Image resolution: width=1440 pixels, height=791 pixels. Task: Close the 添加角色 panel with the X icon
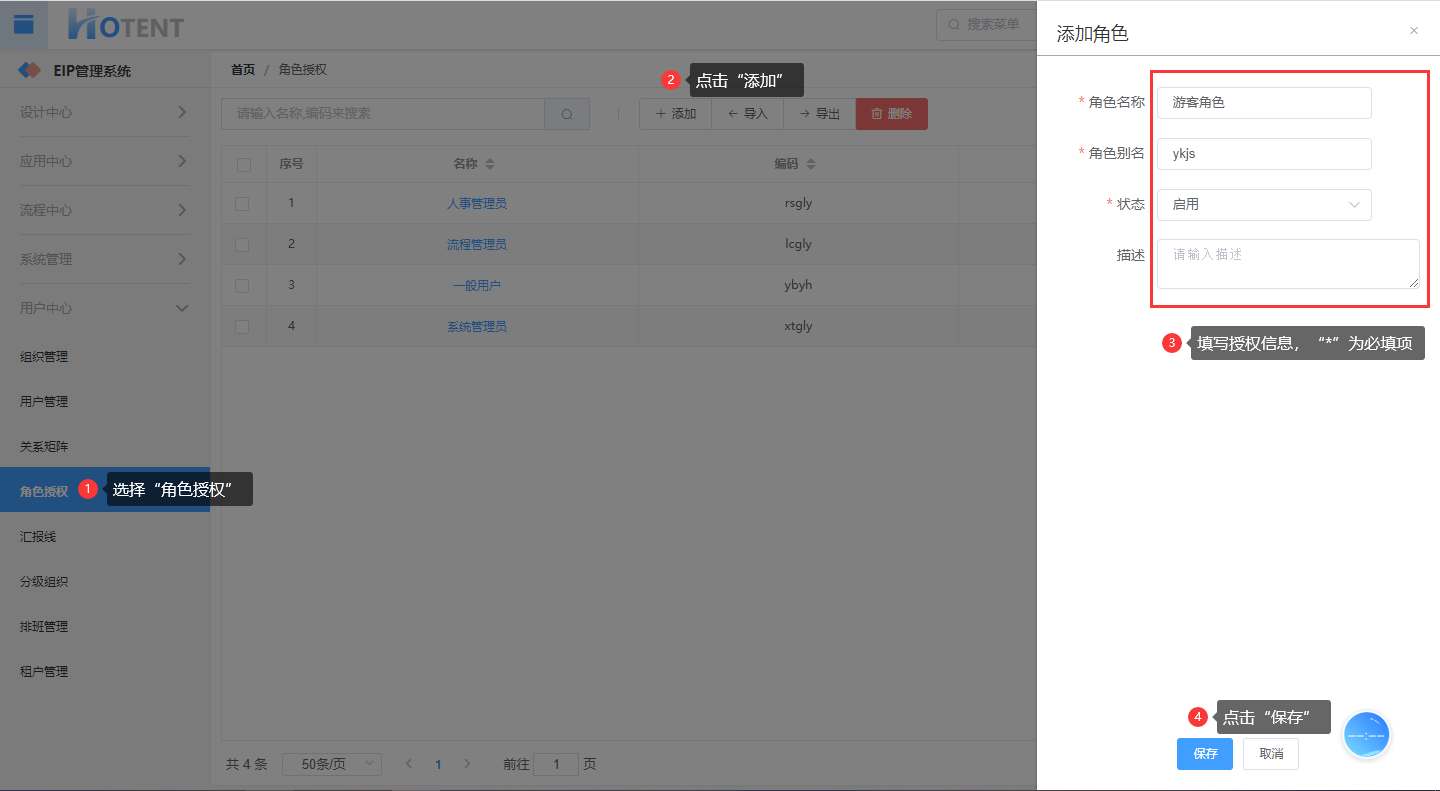(x=1413, y=31)
